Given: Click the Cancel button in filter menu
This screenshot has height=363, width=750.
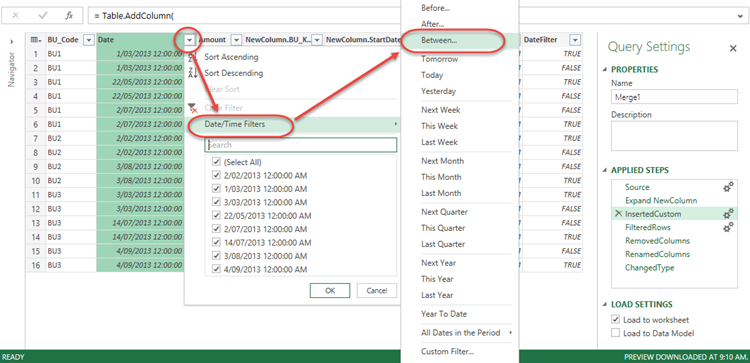Looking at the screenshot, I should click(376, 290).
